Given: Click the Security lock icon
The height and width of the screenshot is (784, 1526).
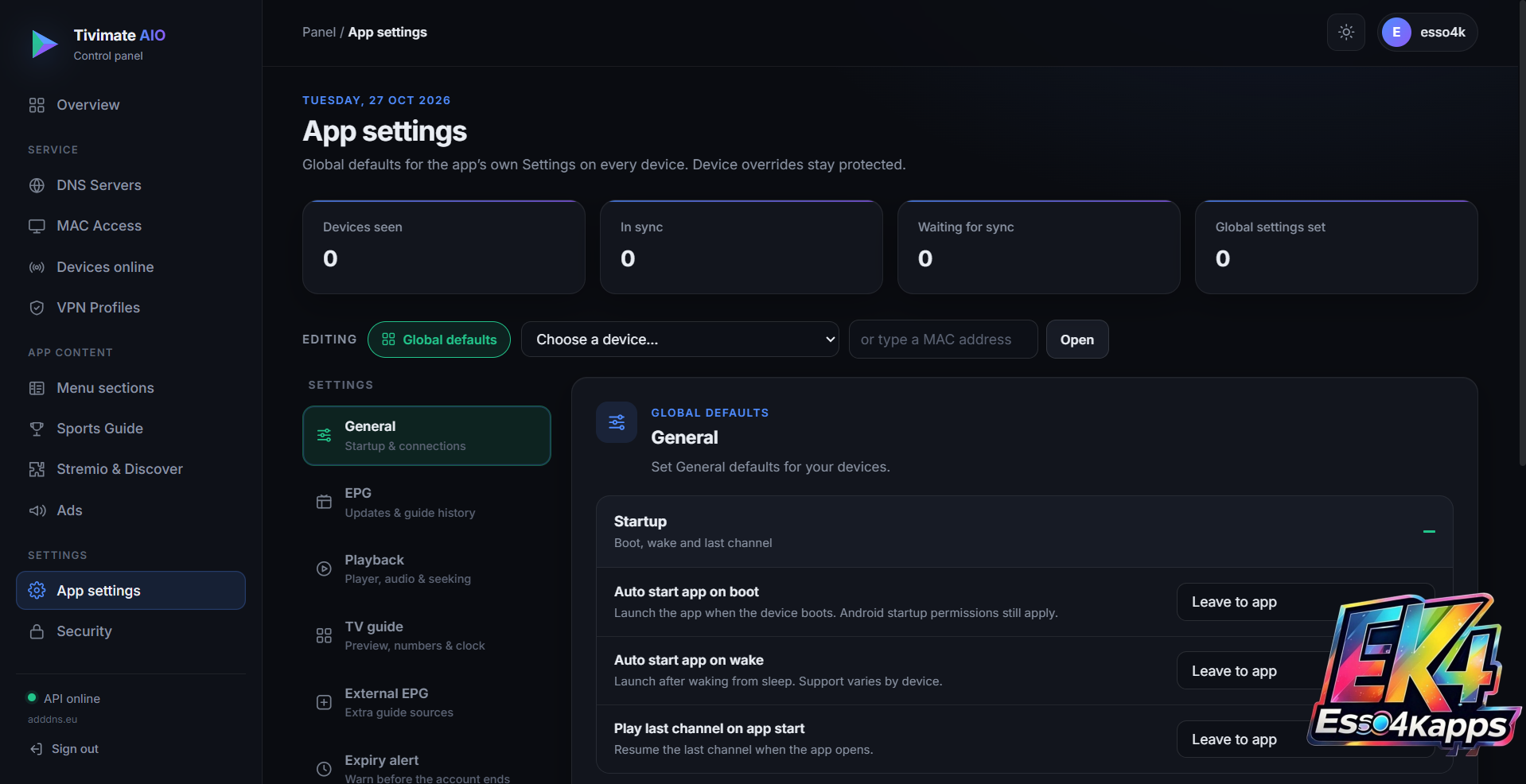Looking at the screenshot, I should tap(37, 631).
